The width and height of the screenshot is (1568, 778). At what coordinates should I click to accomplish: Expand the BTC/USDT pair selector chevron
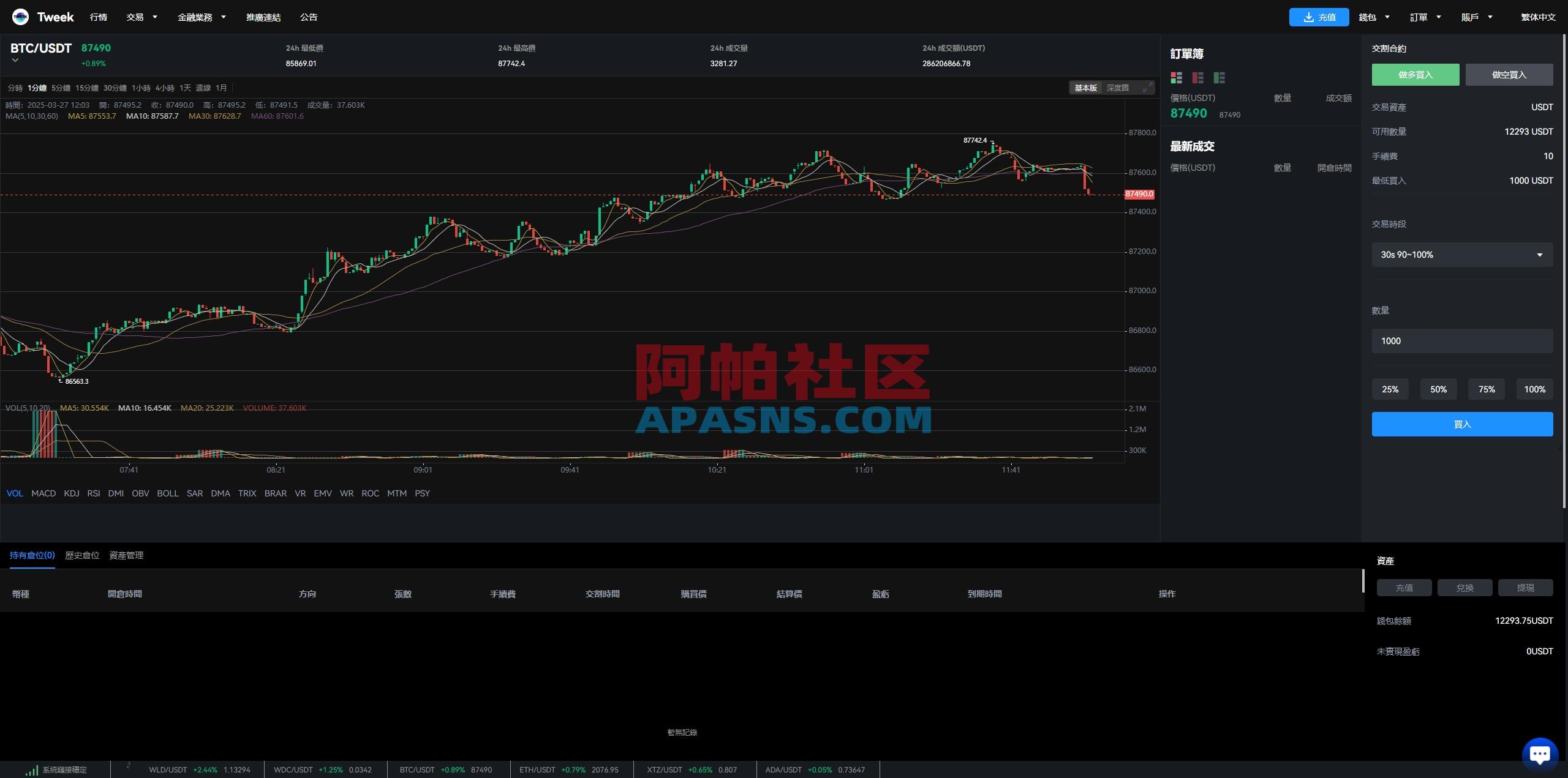coord(15,61)
